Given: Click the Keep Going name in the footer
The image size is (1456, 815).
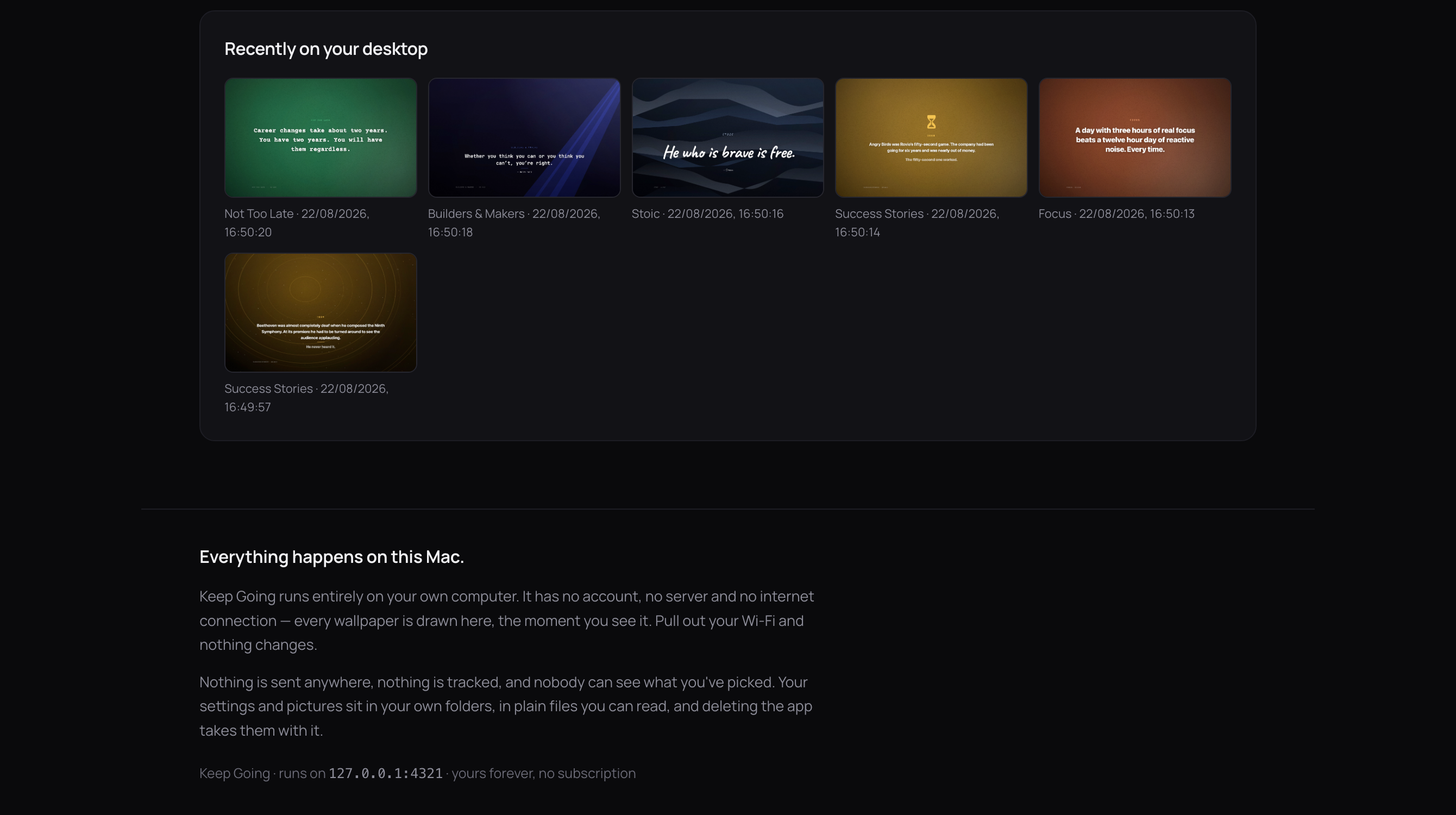Looking at the screenshot, I should click(235, 773).
